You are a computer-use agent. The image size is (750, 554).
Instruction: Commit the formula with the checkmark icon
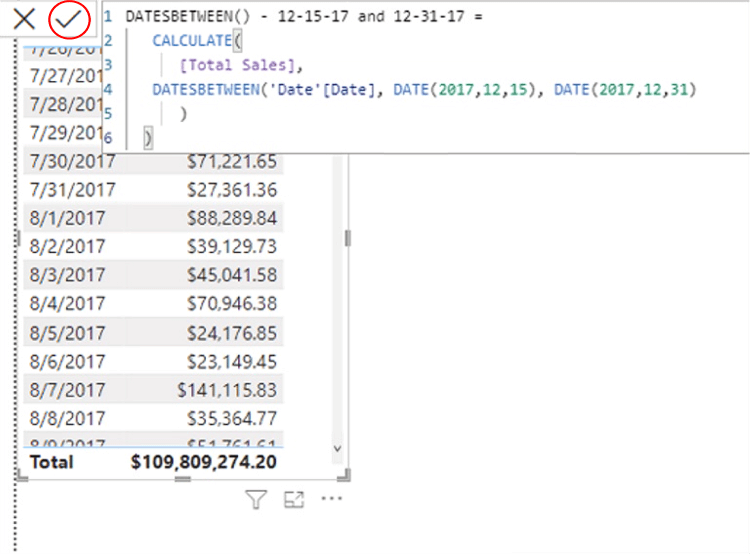pos(69,19)
